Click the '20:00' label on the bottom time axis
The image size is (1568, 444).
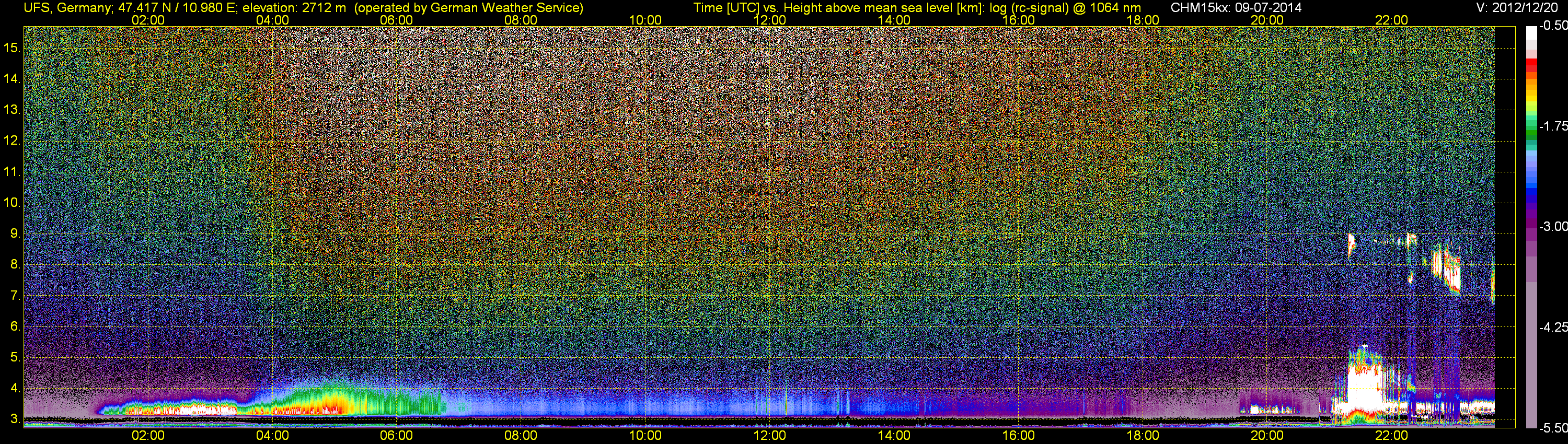coord(1267,436)
